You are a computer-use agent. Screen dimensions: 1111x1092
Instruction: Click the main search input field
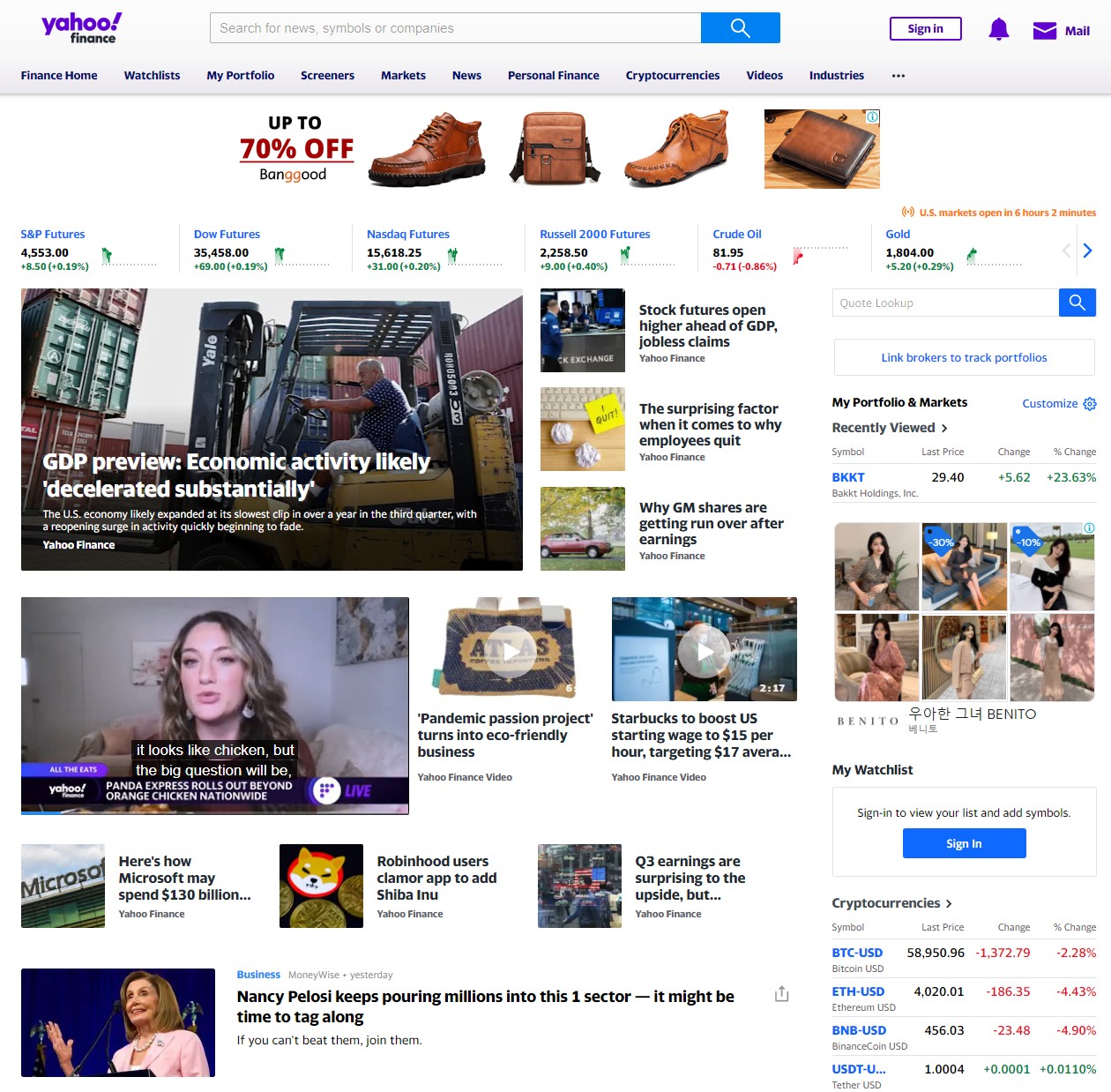(455, 28)
